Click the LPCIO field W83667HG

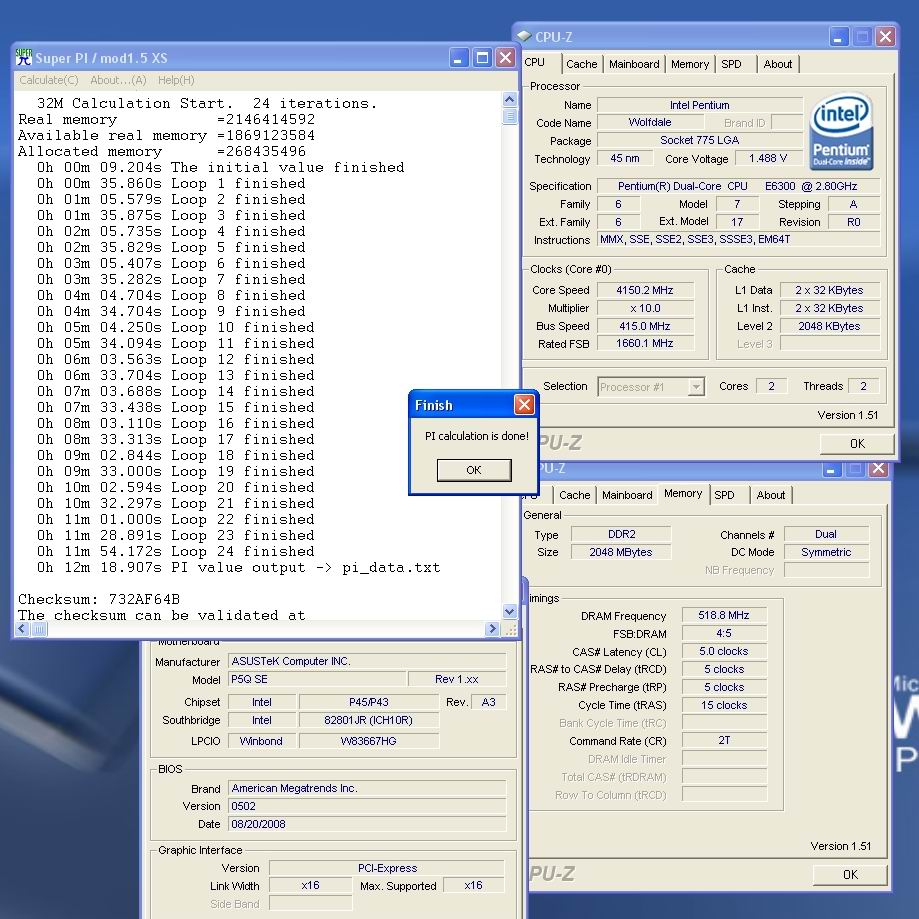coord(369,741)
